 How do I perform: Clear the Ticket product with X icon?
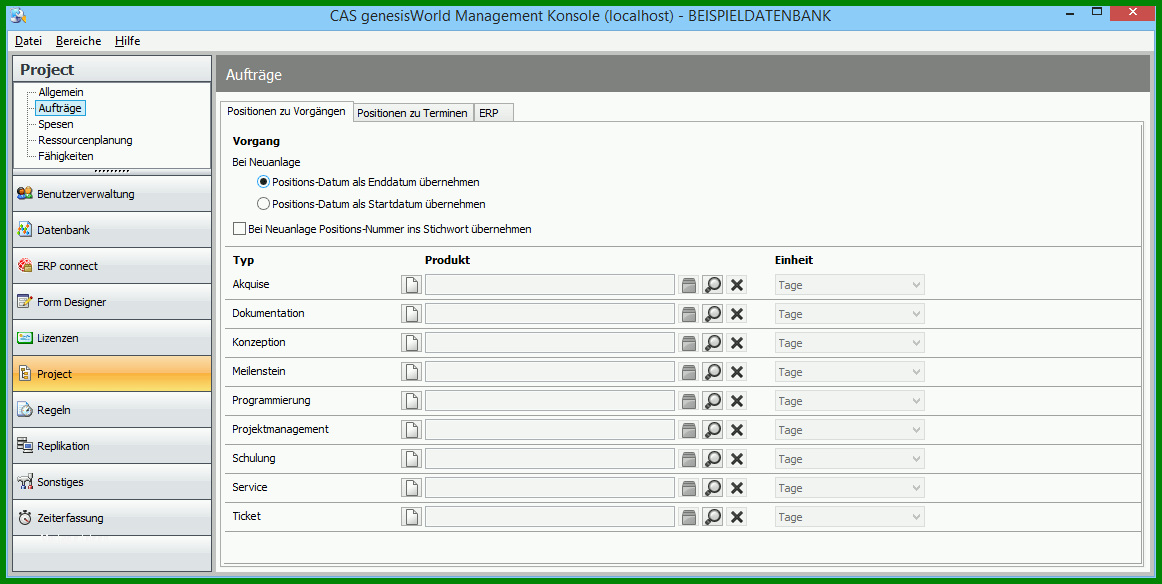pyautogui.click(x=736, y=516)
